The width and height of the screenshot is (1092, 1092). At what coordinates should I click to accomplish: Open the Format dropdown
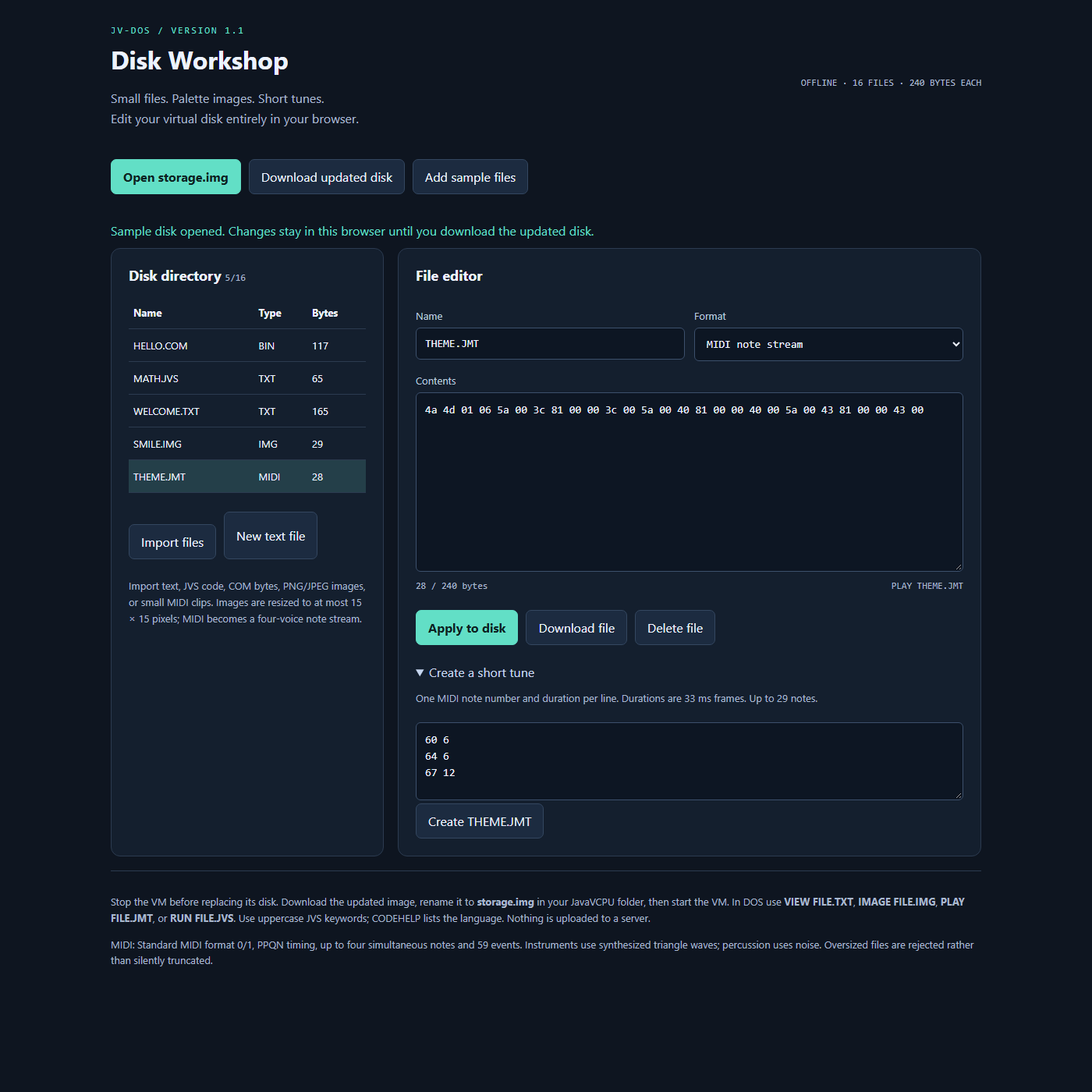coord(828,344)
